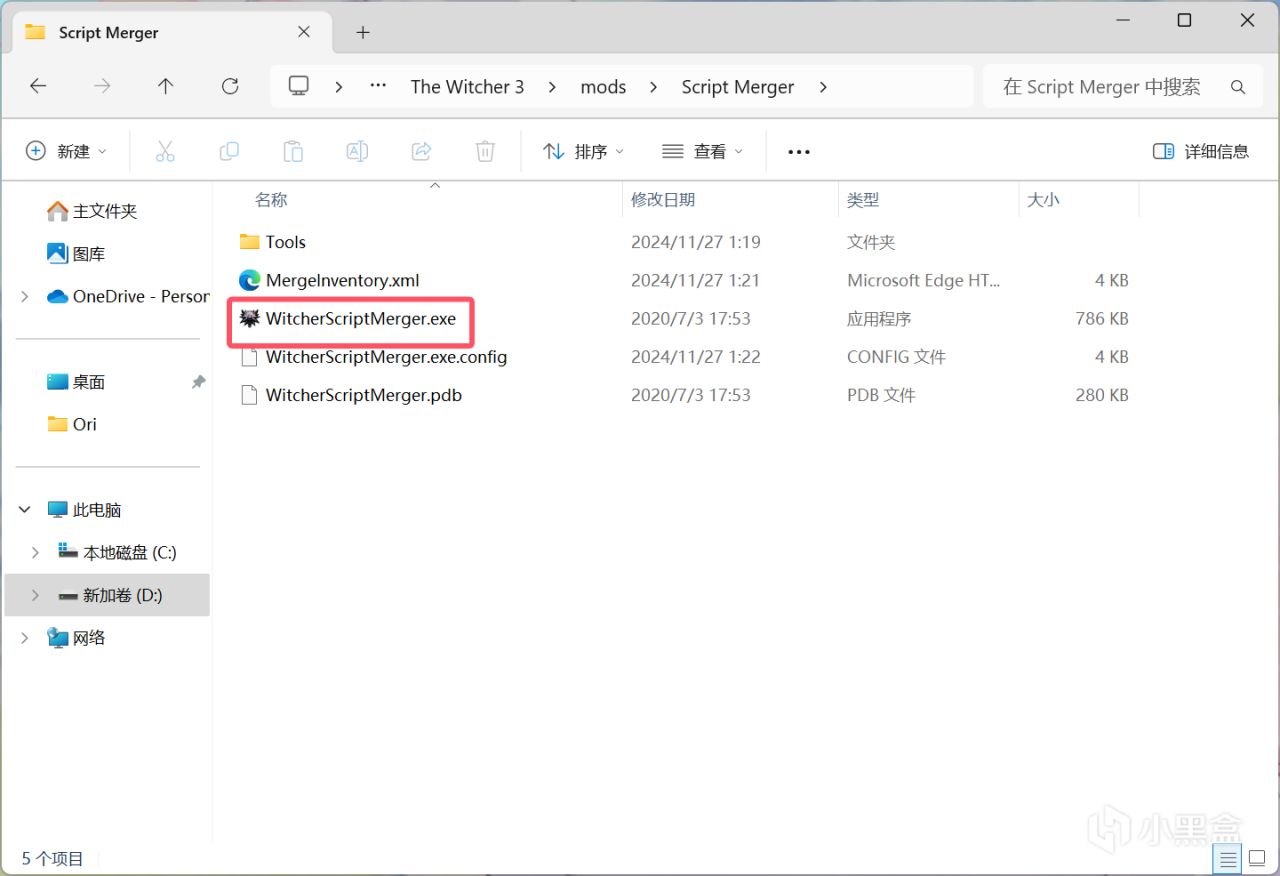Click the Copy icon in toolbar

click(229, 151)
